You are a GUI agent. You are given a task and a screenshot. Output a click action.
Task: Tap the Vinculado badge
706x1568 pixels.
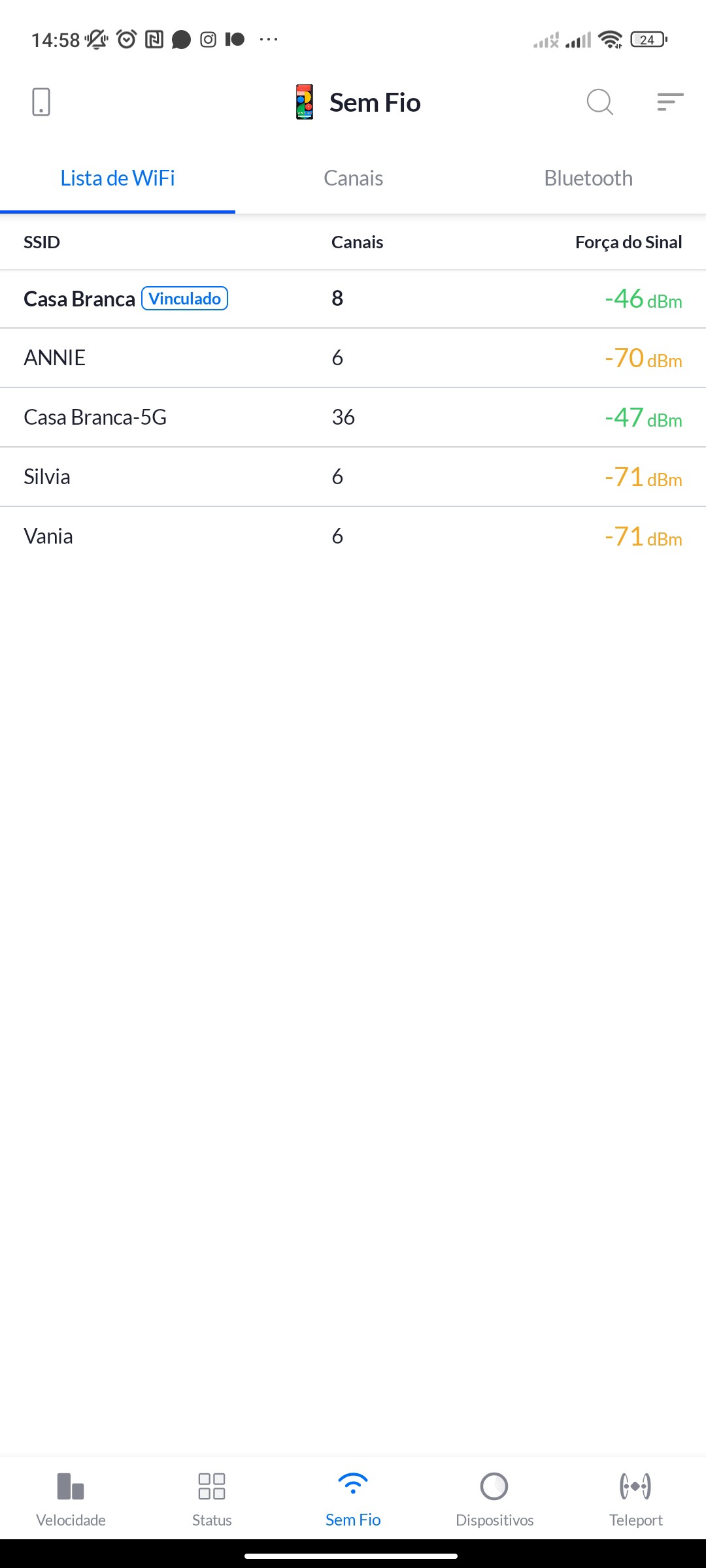185,299
